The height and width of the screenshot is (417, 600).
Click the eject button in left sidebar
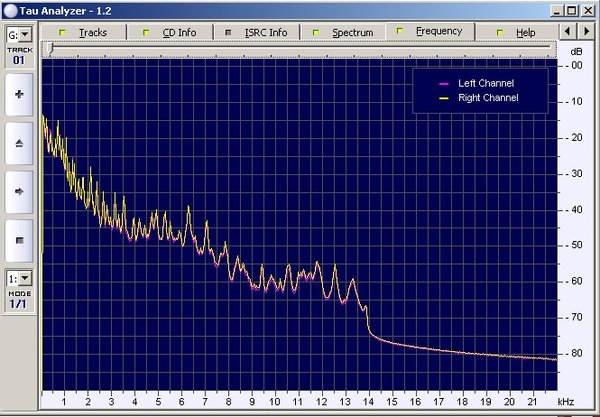click(19, 143)
